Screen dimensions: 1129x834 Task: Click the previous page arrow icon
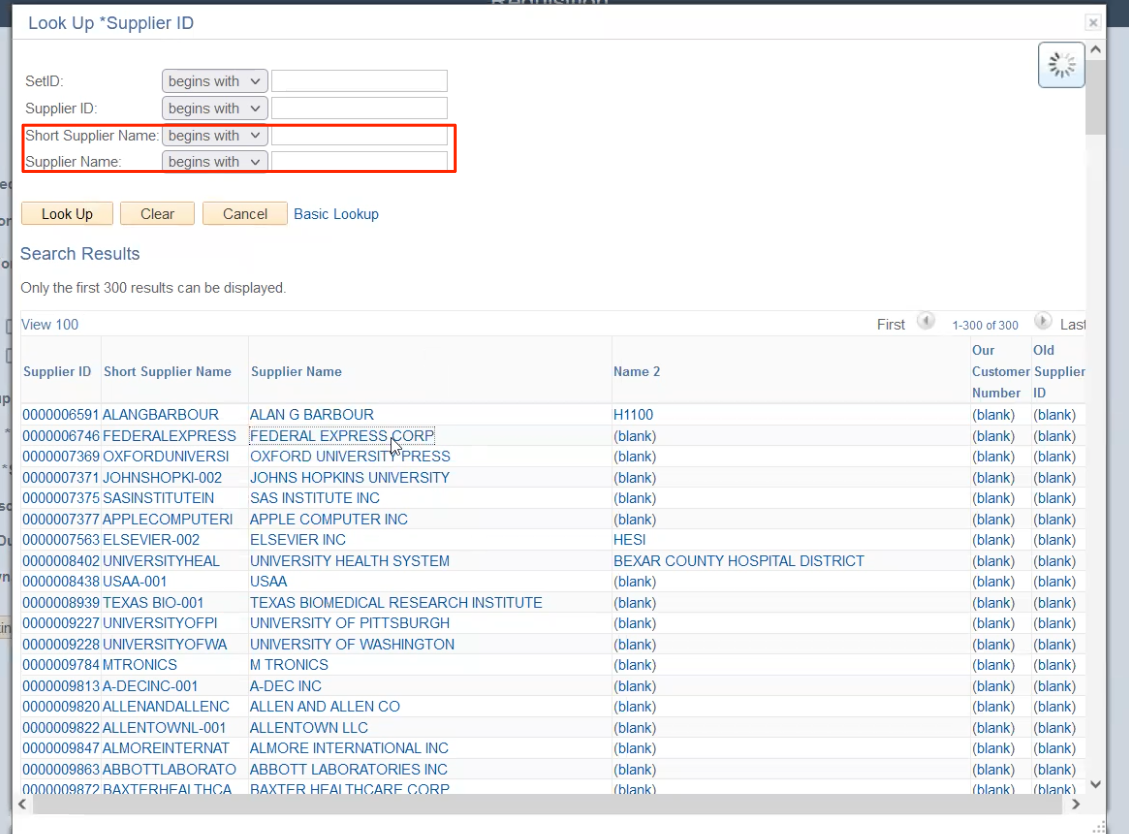[x=926, y=320]
